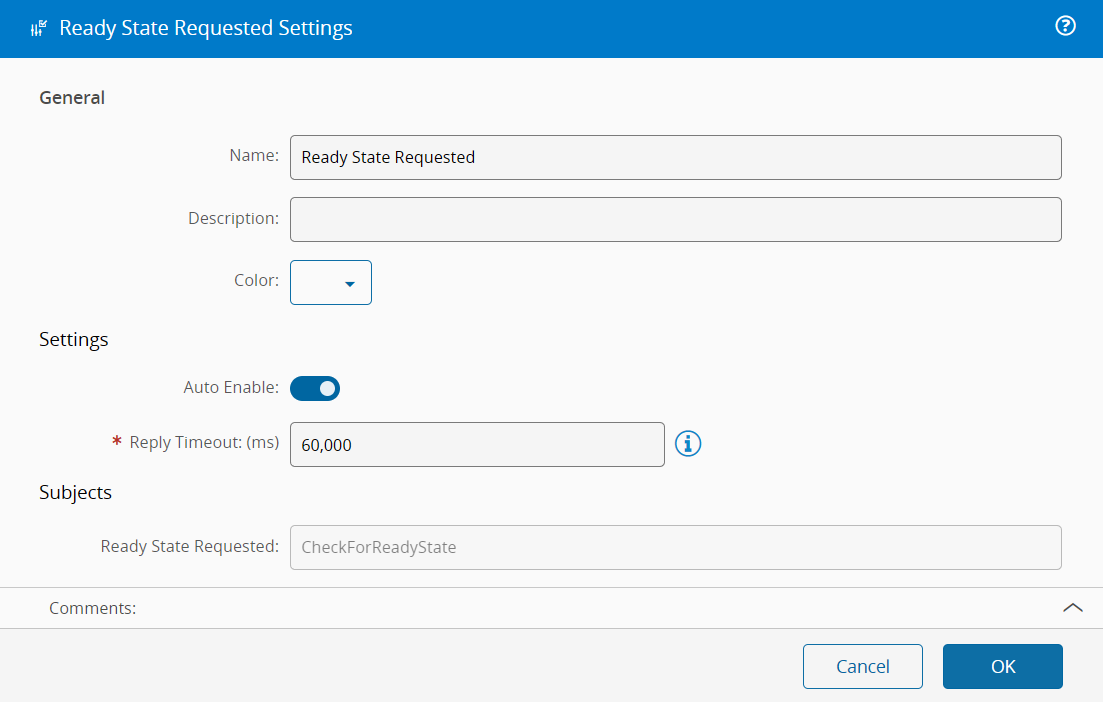Select the Ready State Requested name text
Screen dimensions: 1103x702
[x=387, y=157]
